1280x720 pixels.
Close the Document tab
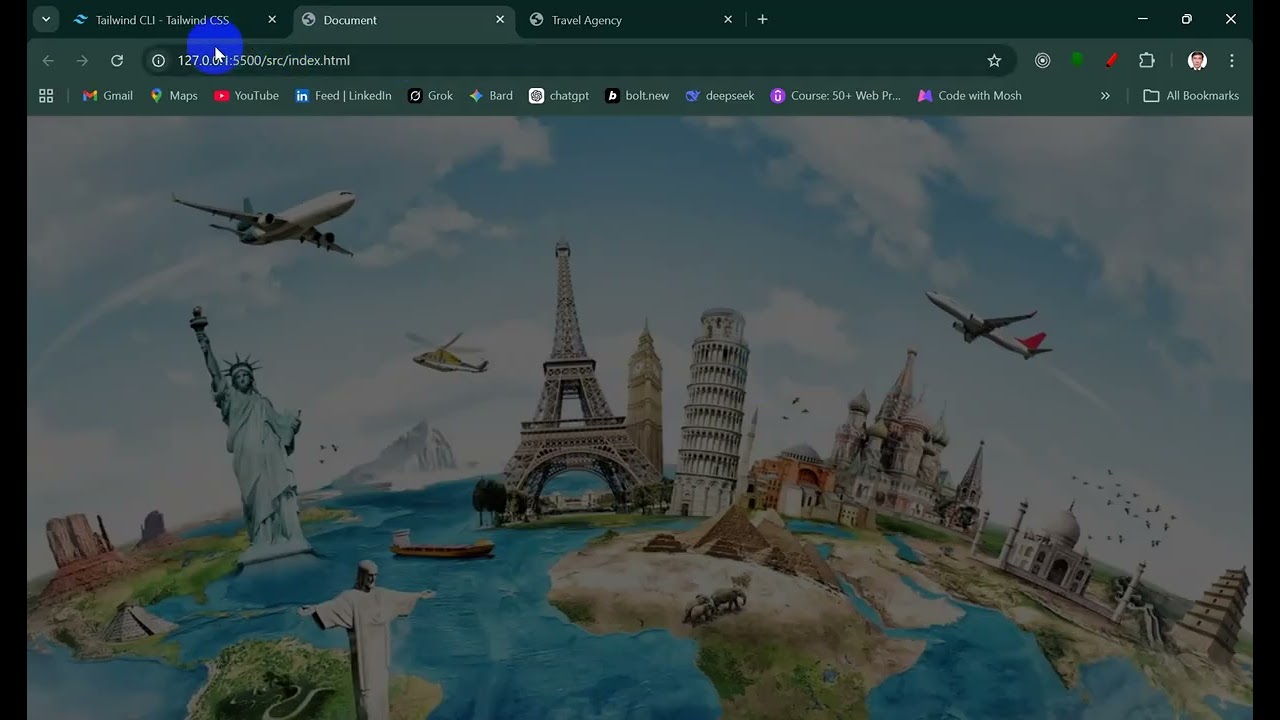pyautogui.click(x=500, y=20)
